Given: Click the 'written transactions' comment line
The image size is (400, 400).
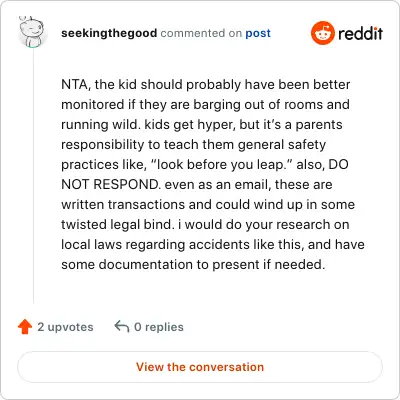Looking at the screenshot, I should pos(208,204).
